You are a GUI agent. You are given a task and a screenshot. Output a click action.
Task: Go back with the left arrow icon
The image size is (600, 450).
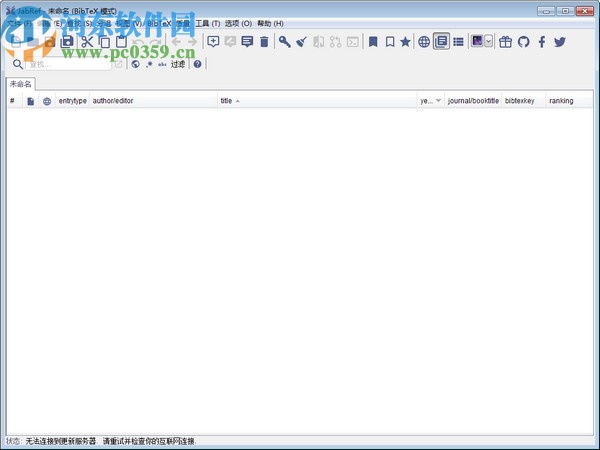pyautogui.click(x=176, y=42)
